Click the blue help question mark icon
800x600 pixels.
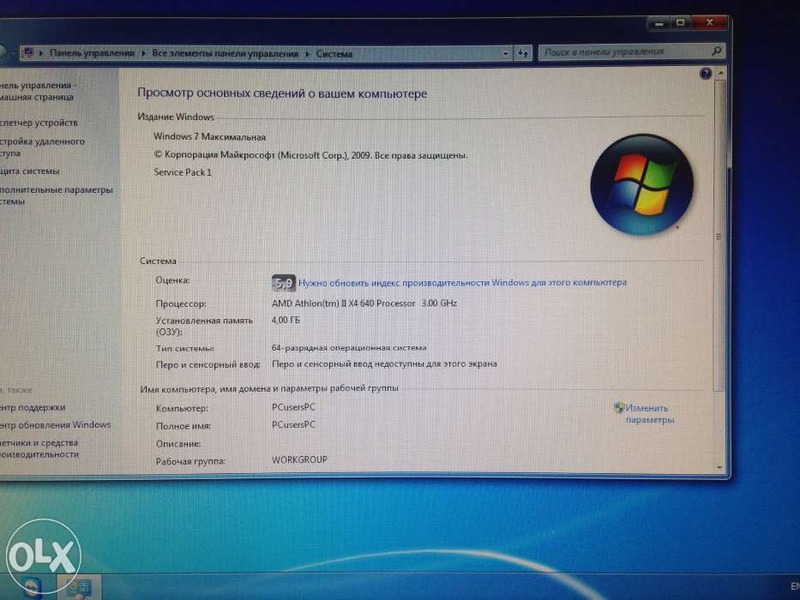(706, 74)
